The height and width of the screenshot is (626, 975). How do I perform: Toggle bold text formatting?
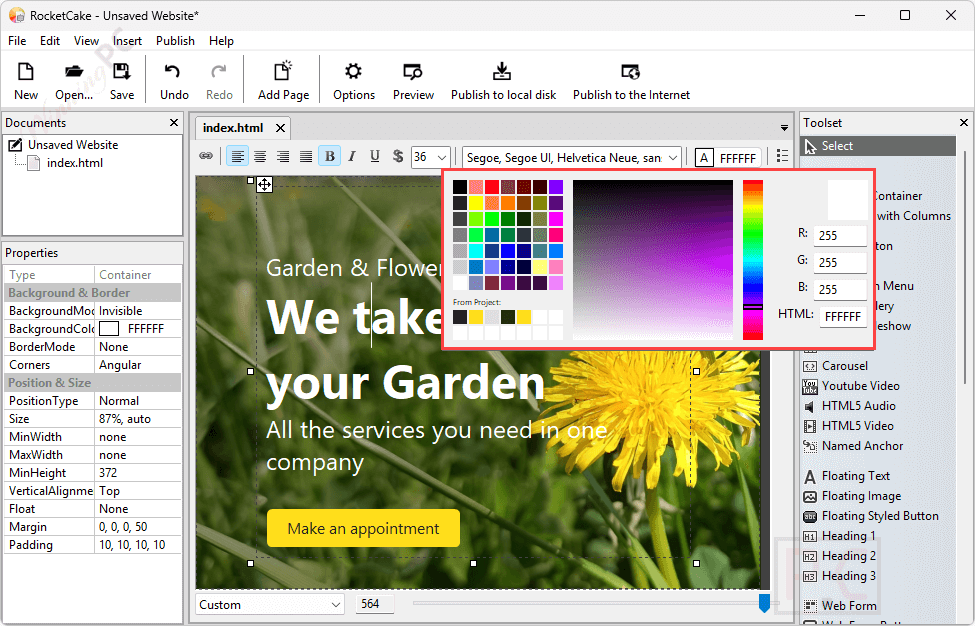pos(329,156)
